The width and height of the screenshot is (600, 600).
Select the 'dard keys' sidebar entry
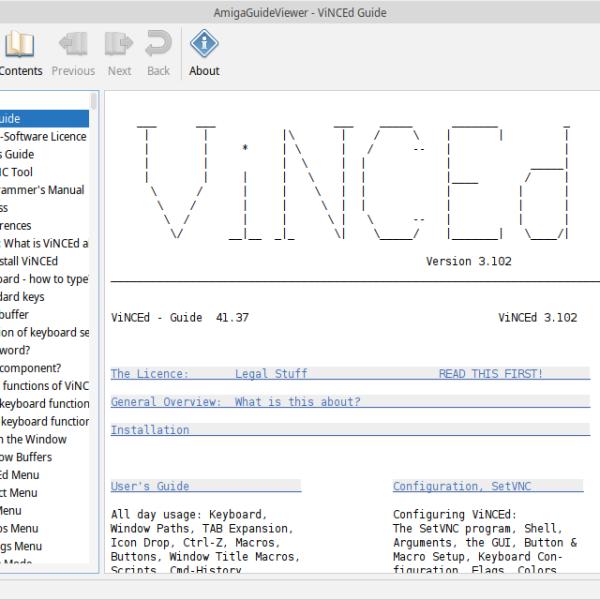coord(44,297)
